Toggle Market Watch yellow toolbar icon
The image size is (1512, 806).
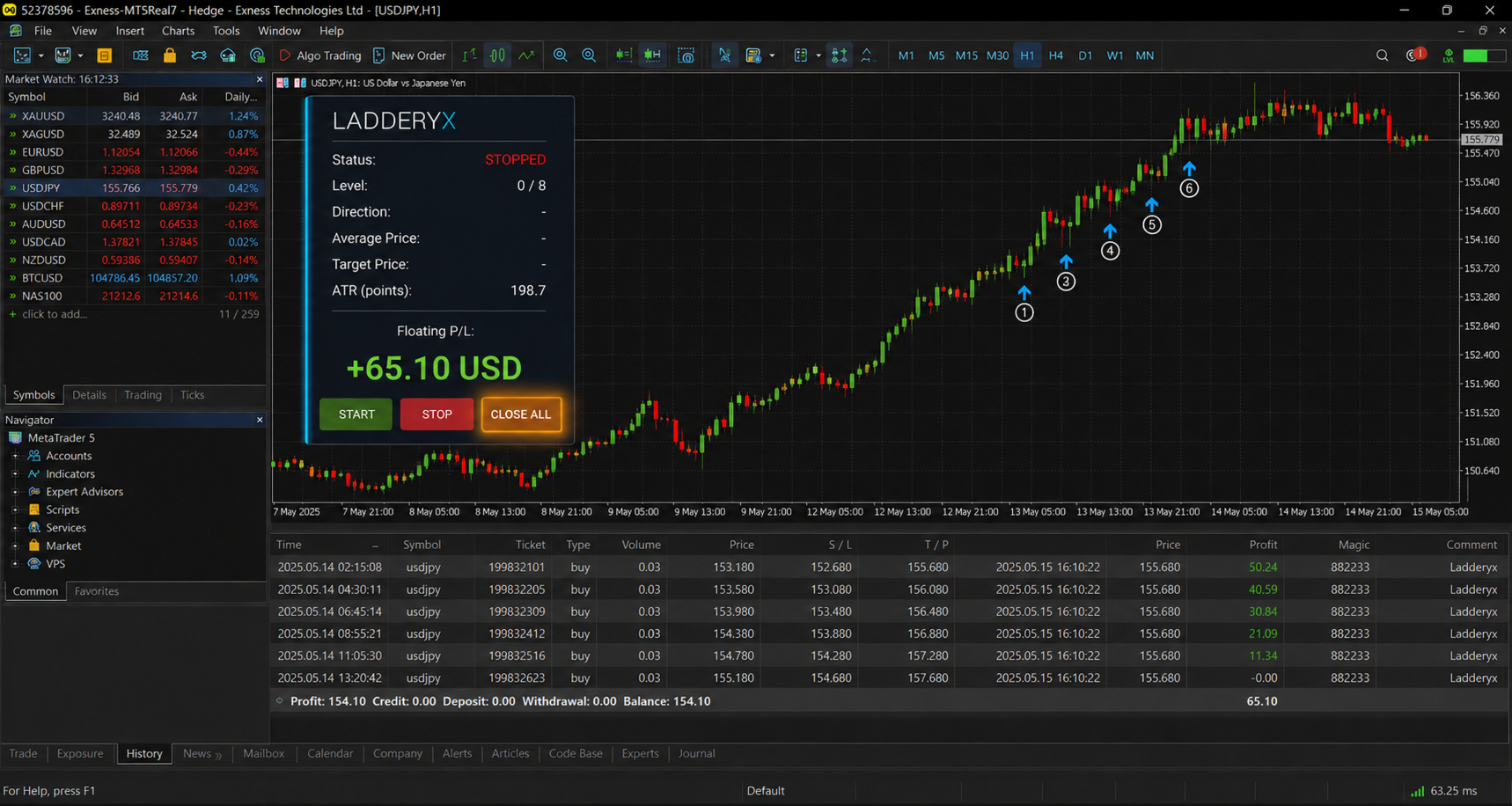pos(104,55)
